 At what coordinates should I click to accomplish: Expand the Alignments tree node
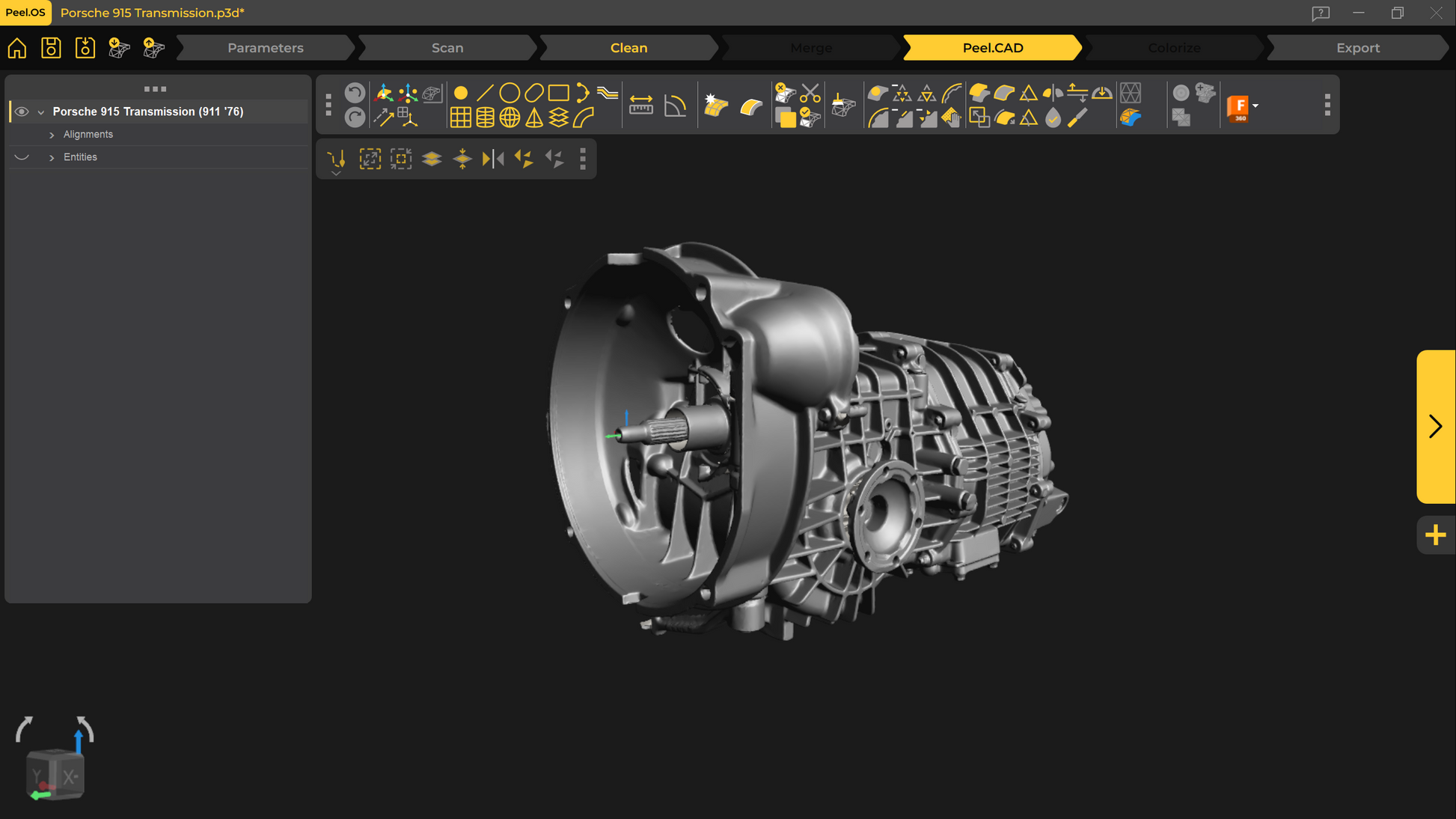coord(52,135)
